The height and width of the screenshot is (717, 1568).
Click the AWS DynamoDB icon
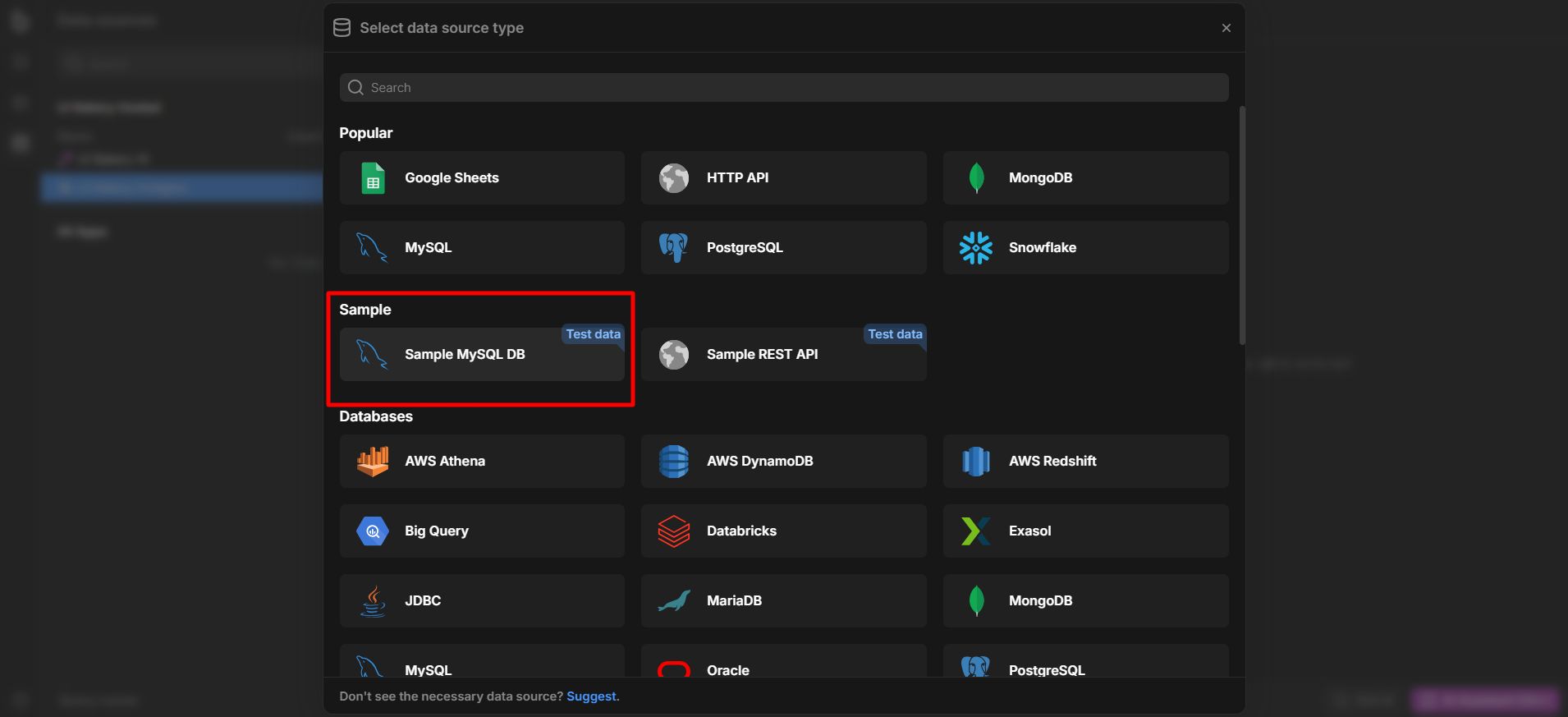tap(674, 462)
